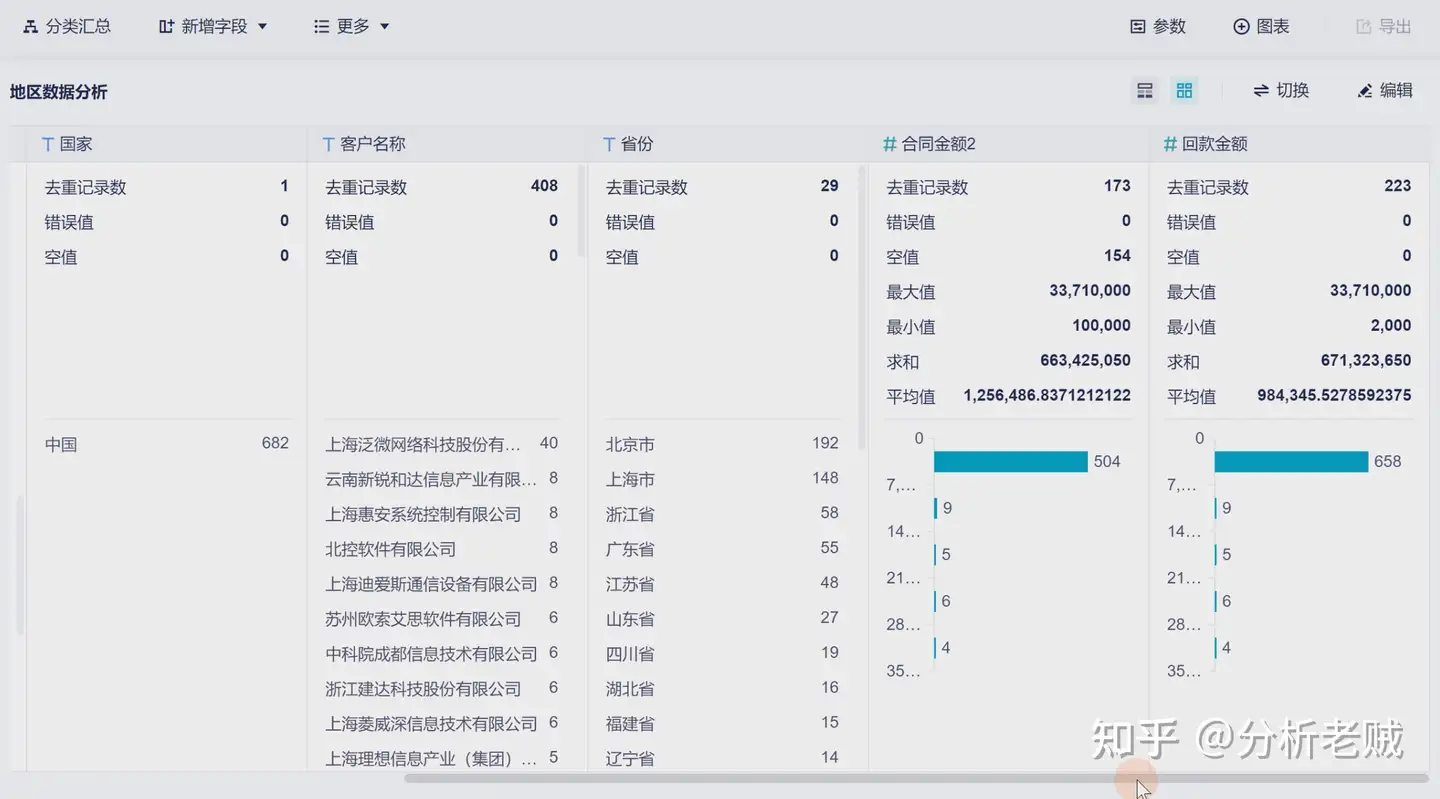Click the 504 bar in 合同金额2 histogram
Image resolution: width=1440 pixels, height=799 pixels.
pyautogui.click(x=1010, y=461)
